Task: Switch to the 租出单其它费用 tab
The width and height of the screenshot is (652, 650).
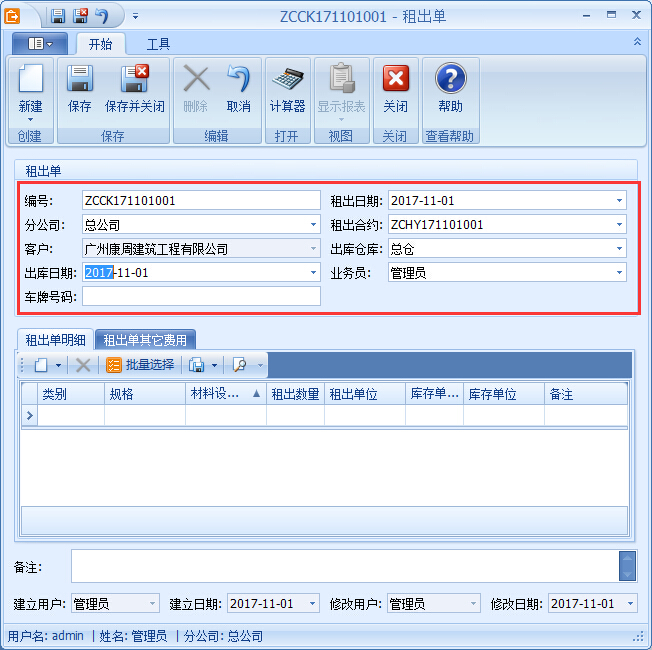Action: (x=145, y=340)
